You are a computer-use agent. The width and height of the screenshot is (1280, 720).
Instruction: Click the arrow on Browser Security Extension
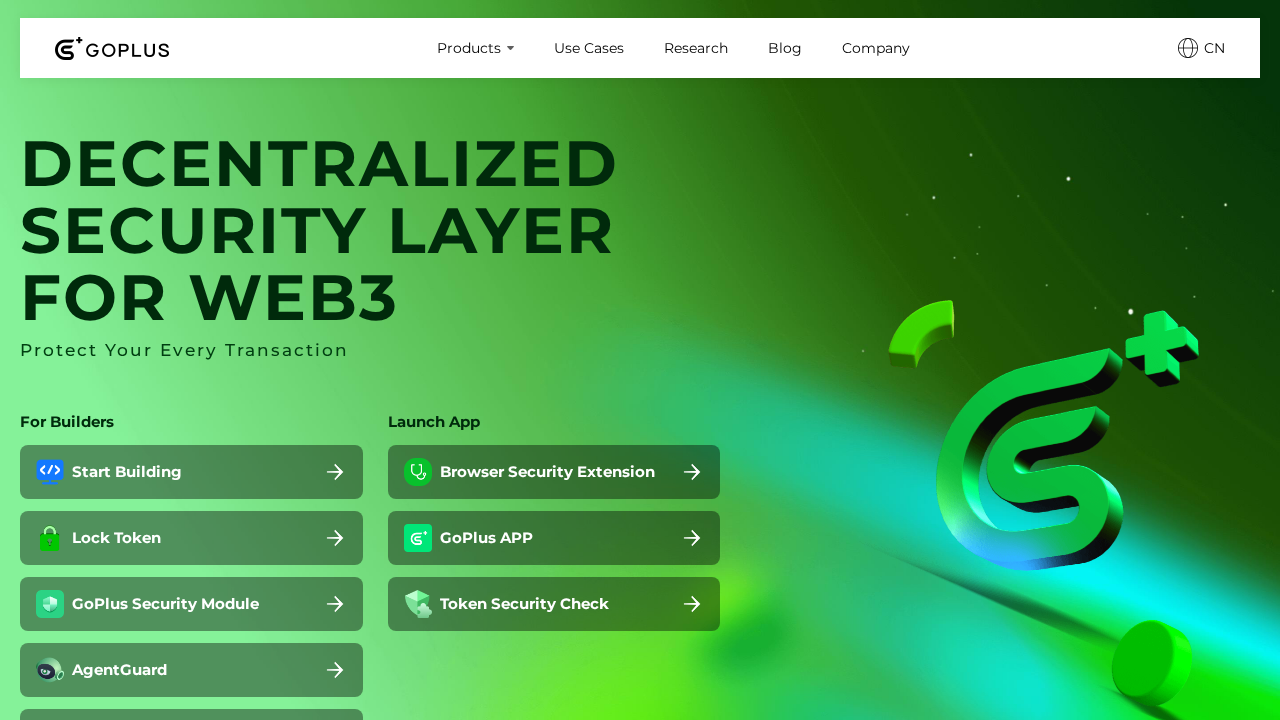[x=692, y=472]
